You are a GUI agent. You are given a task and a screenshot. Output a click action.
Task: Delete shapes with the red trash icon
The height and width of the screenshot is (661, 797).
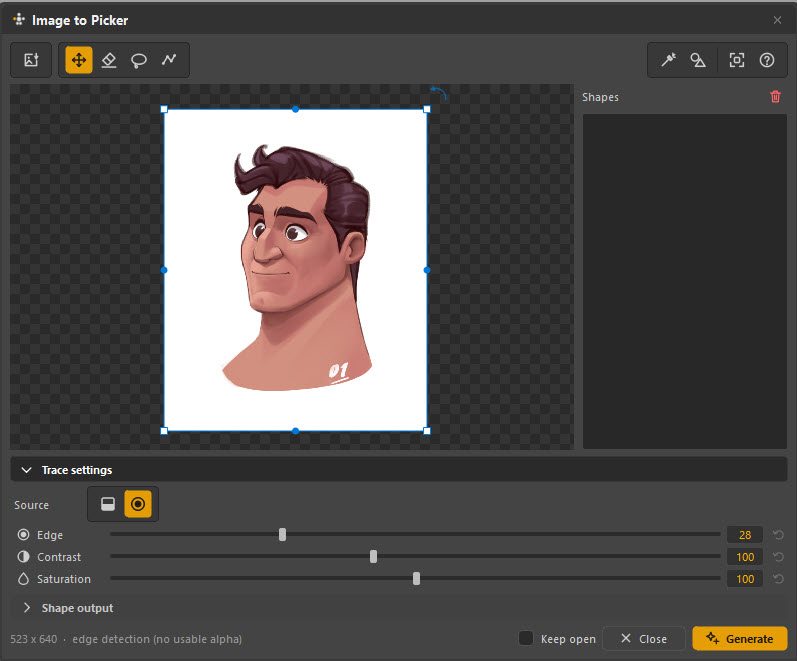[775, 97]
